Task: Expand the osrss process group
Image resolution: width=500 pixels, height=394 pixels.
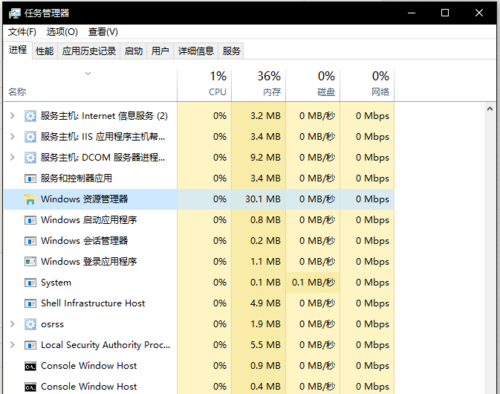Action: point(12,324)
